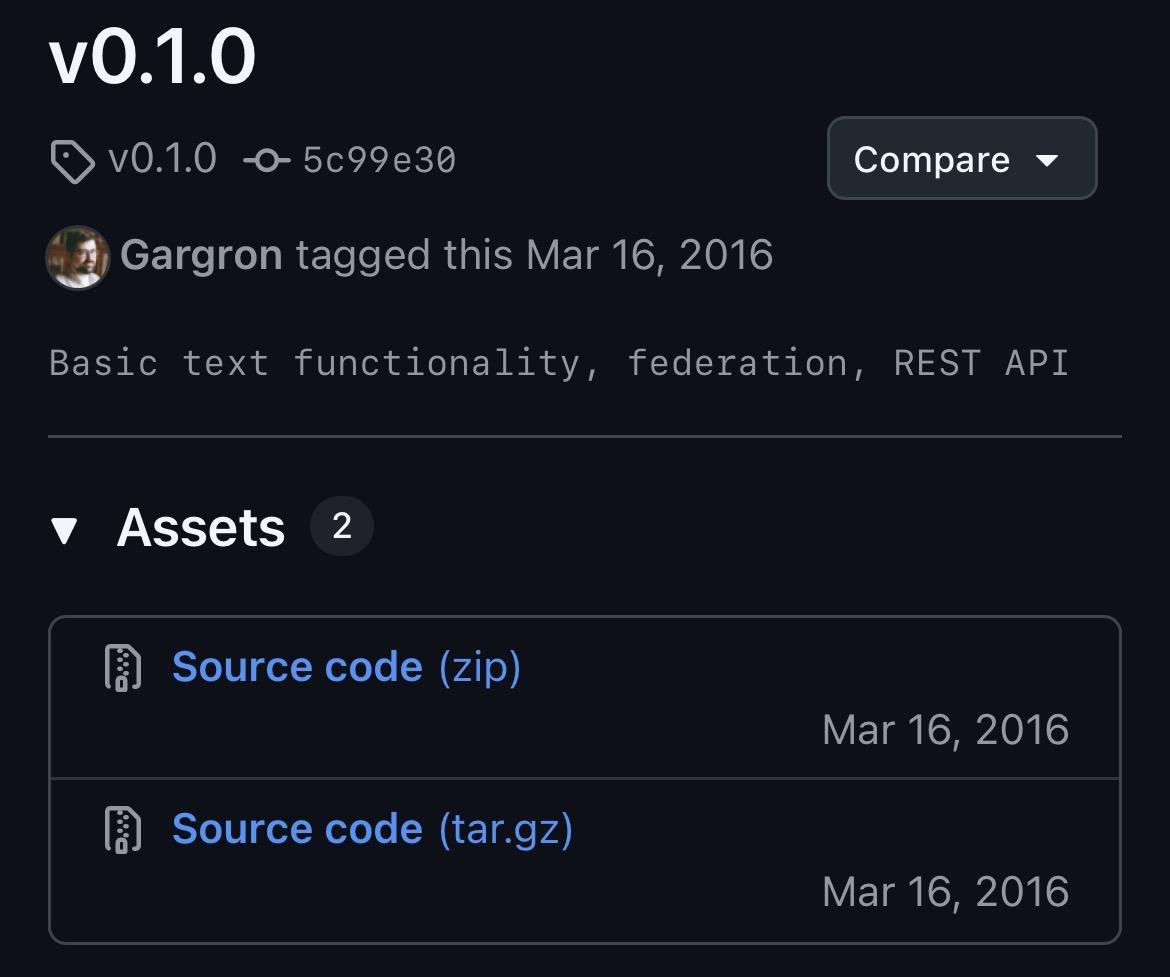Click the tag icon beside v0.1.0

72,161
